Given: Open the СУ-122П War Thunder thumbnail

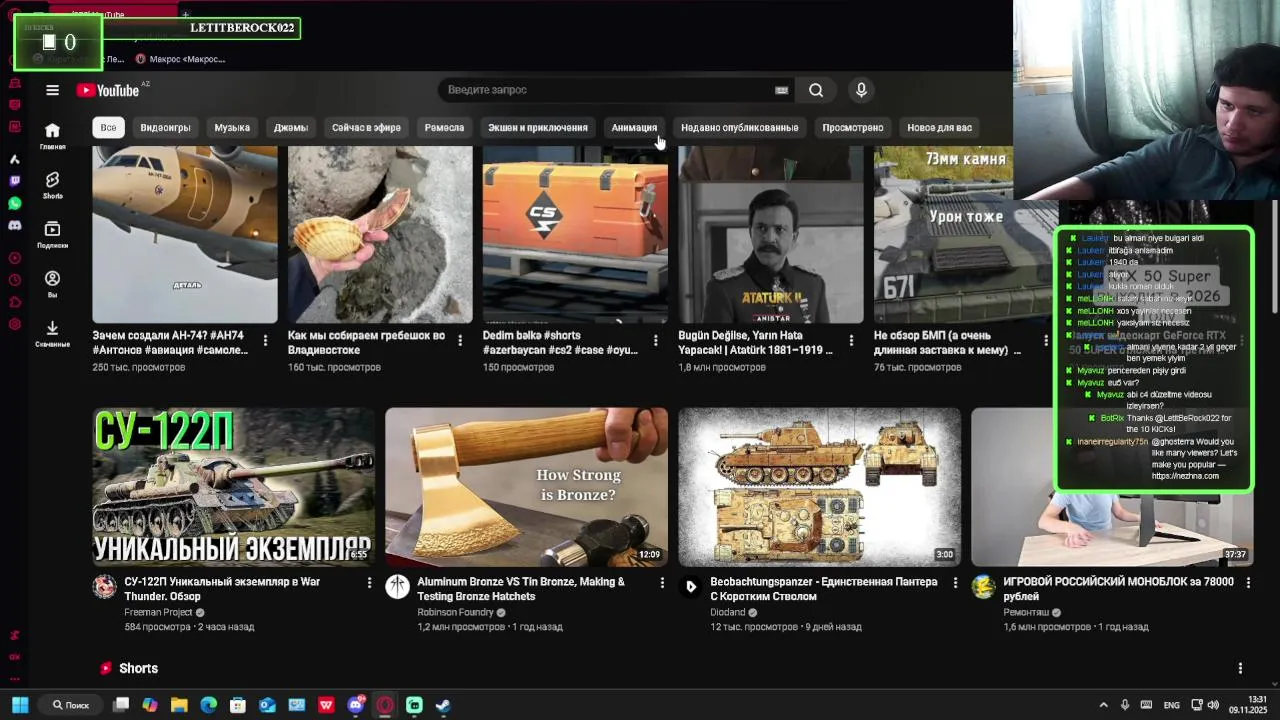Looking at the screenshot, I should [x=233, y=487].
